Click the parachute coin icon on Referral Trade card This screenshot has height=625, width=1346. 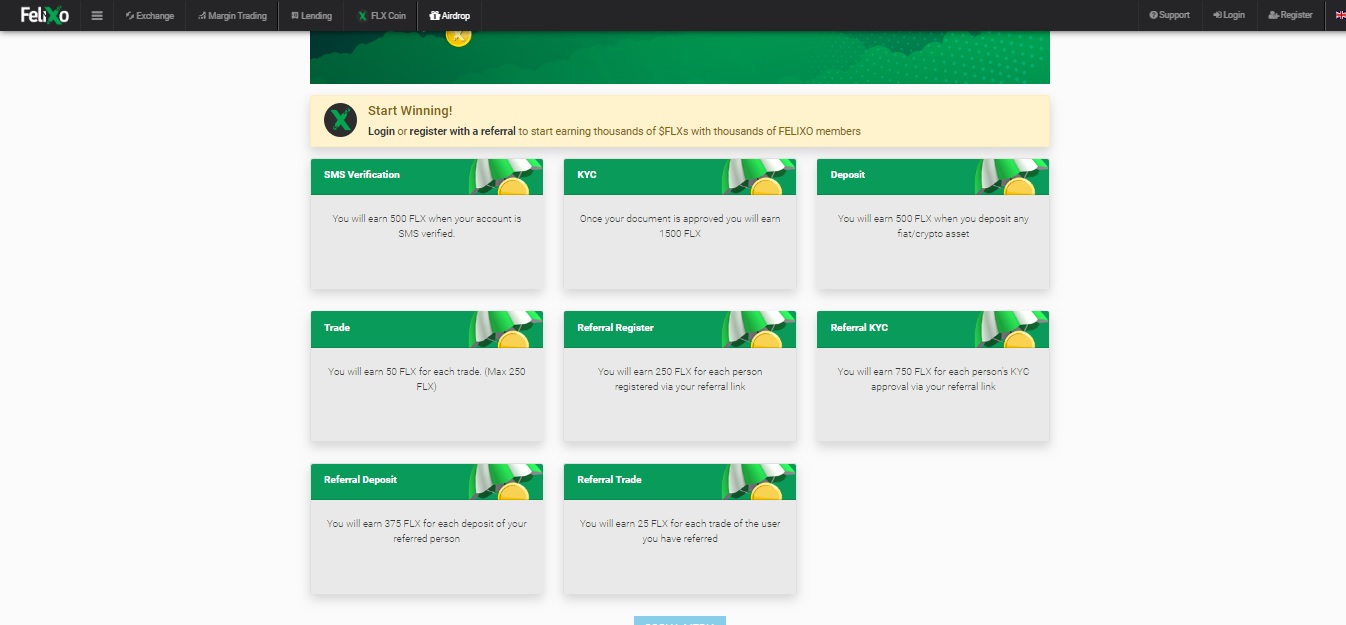click(x=759, y=482)
